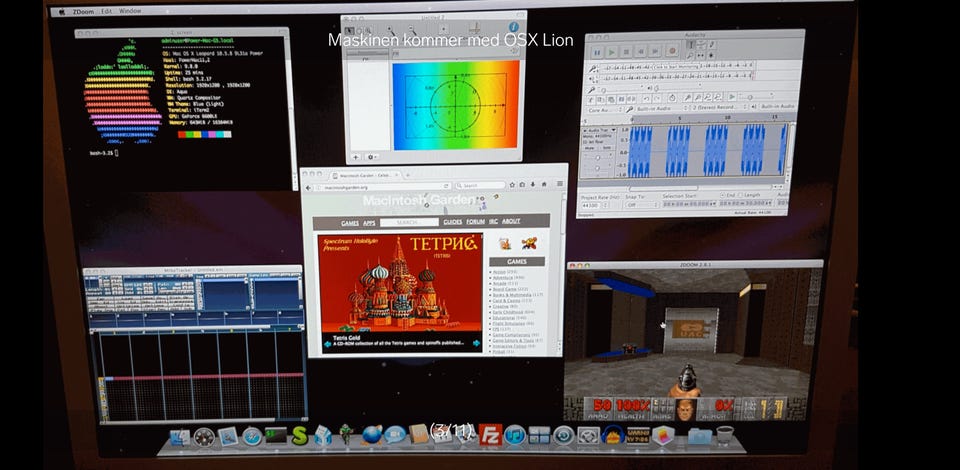Click previous arrow on Tetris Gold slideshow
Screen dimensions: 960x470
pos(328,344)
